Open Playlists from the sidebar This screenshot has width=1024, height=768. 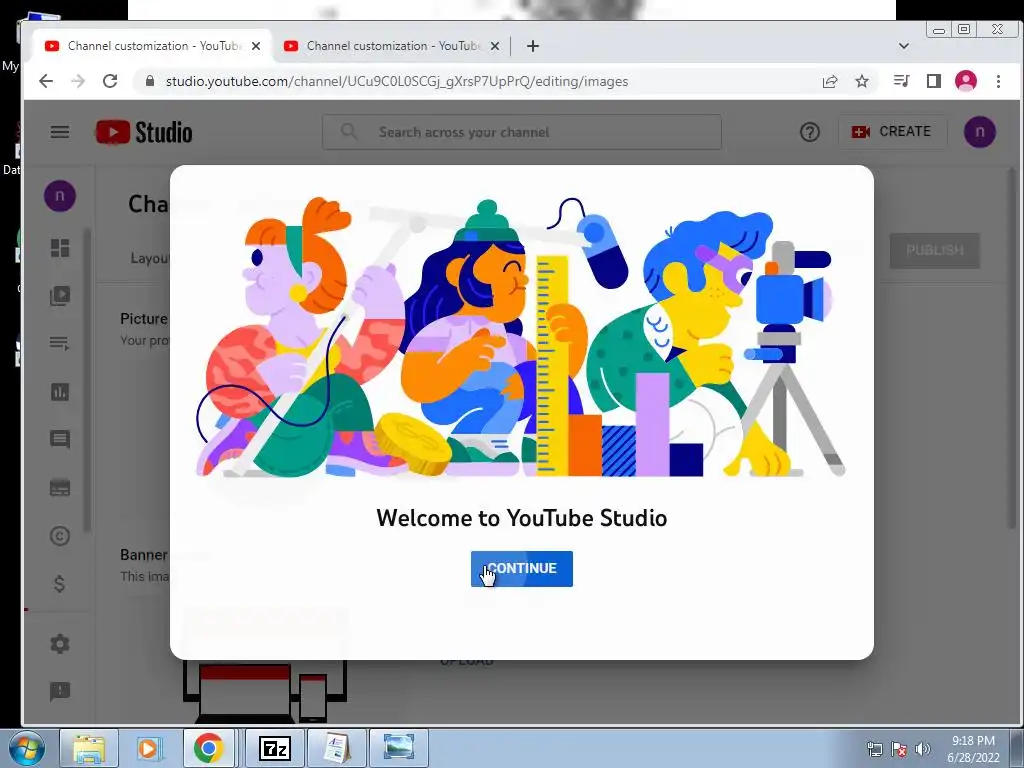coord(60,344)
